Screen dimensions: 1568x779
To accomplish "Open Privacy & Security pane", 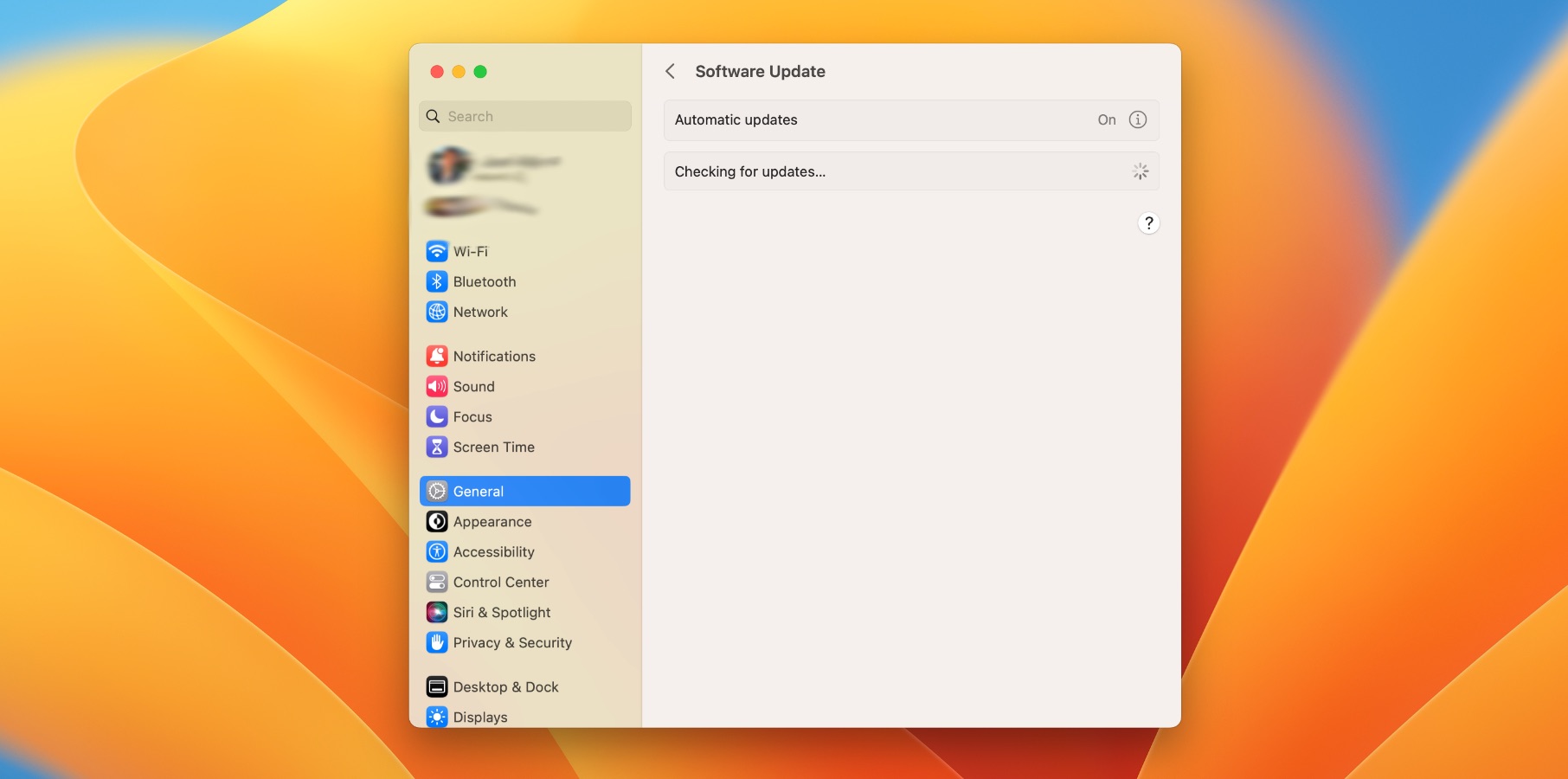I will point(511,642).
